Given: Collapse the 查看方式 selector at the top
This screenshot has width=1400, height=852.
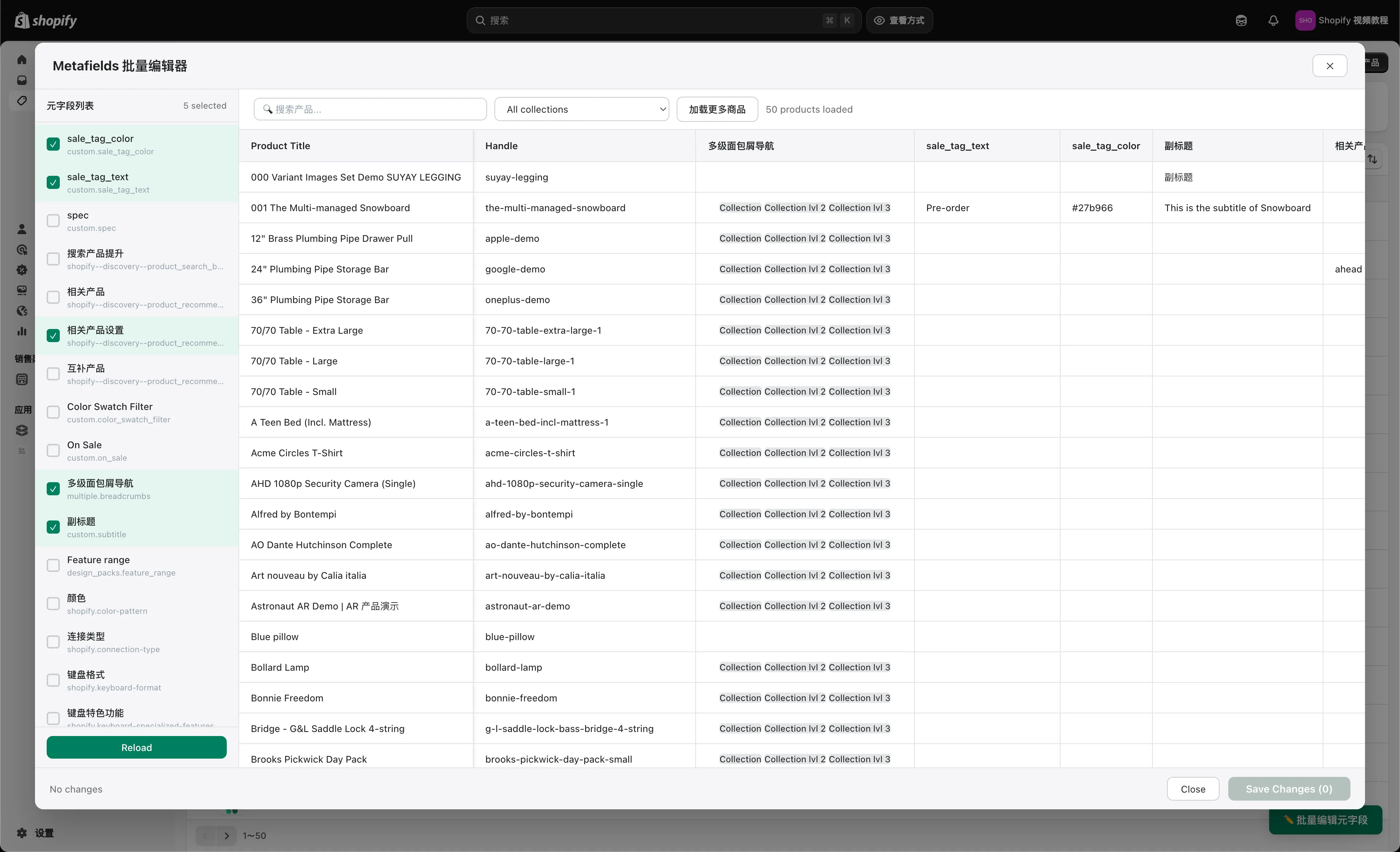Looking at the screenshot, I should point(899,20).
